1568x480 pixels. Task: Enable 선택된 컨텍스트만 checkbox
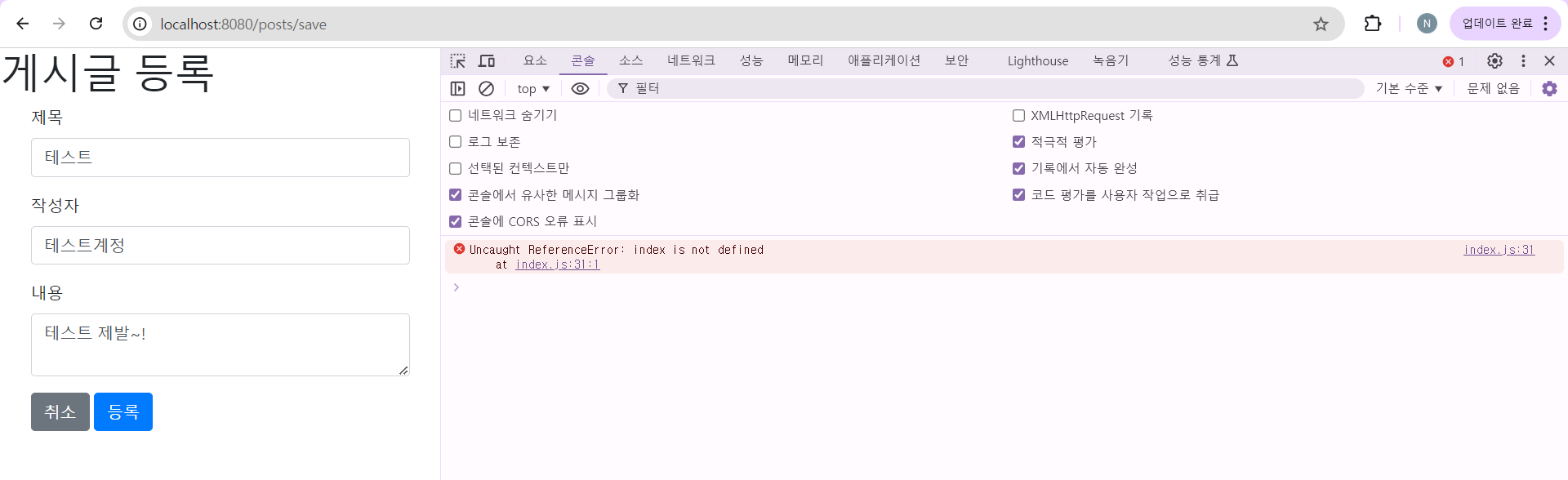click(456, 169)
